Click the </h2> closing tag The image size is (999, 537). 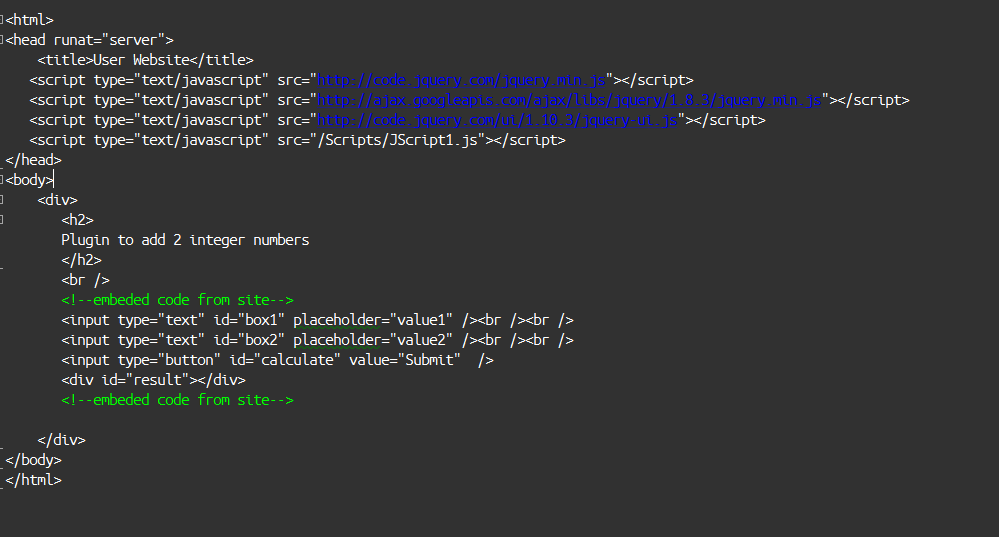[81, 260]
